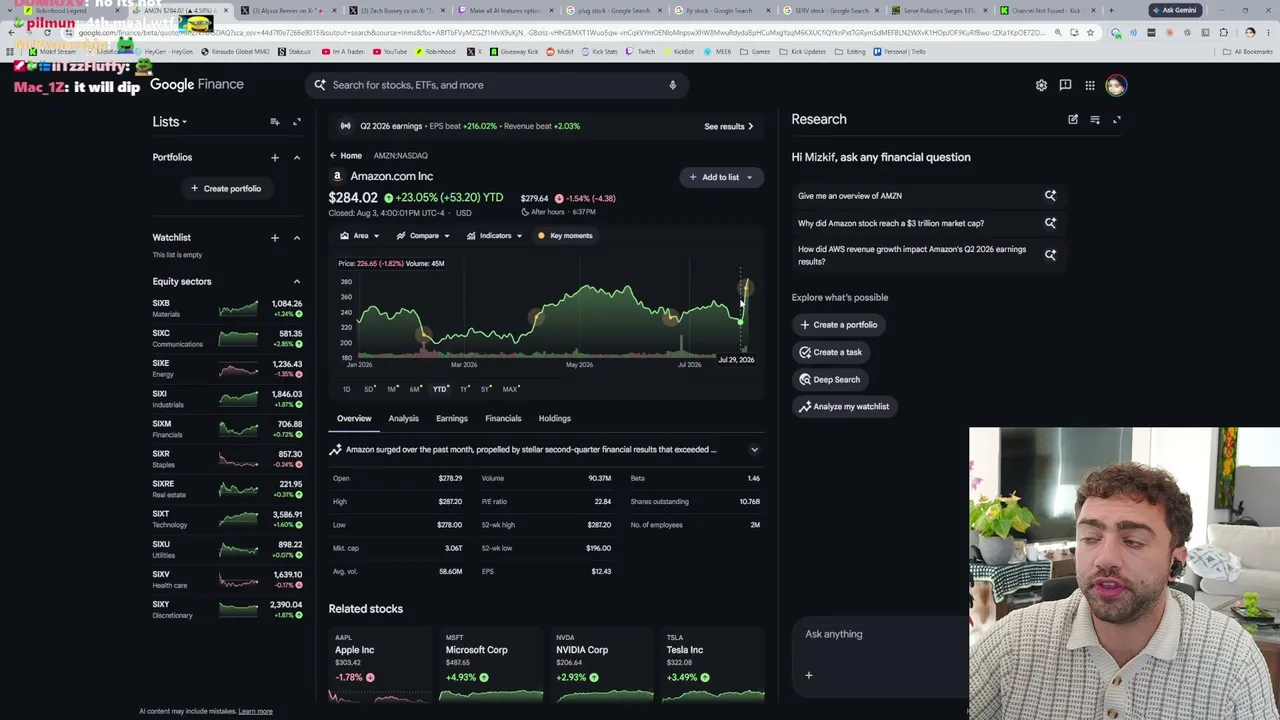The height and width of the screenshot is (720, 1280).
Task: Start a new research chat with the compose icon
Action: pos(1073,120)
